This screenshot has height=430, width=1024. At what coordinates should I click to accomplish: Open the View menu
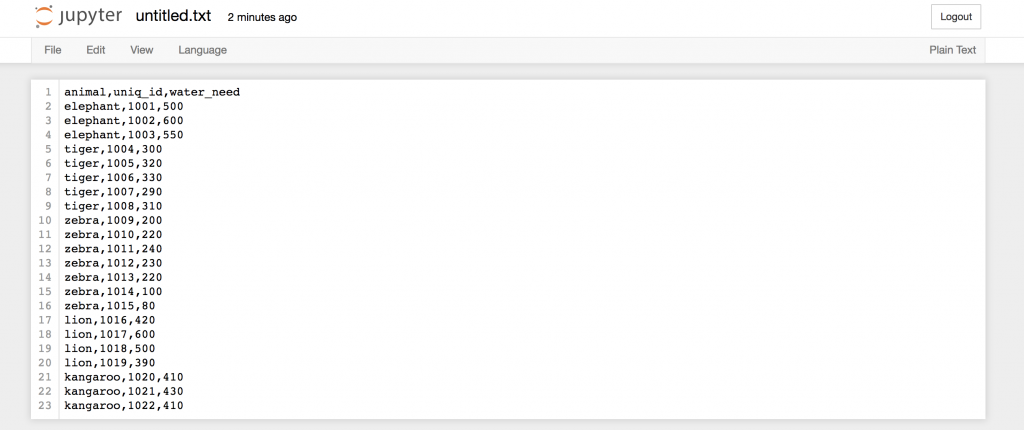pyautogui.click(x=142, y=50)
